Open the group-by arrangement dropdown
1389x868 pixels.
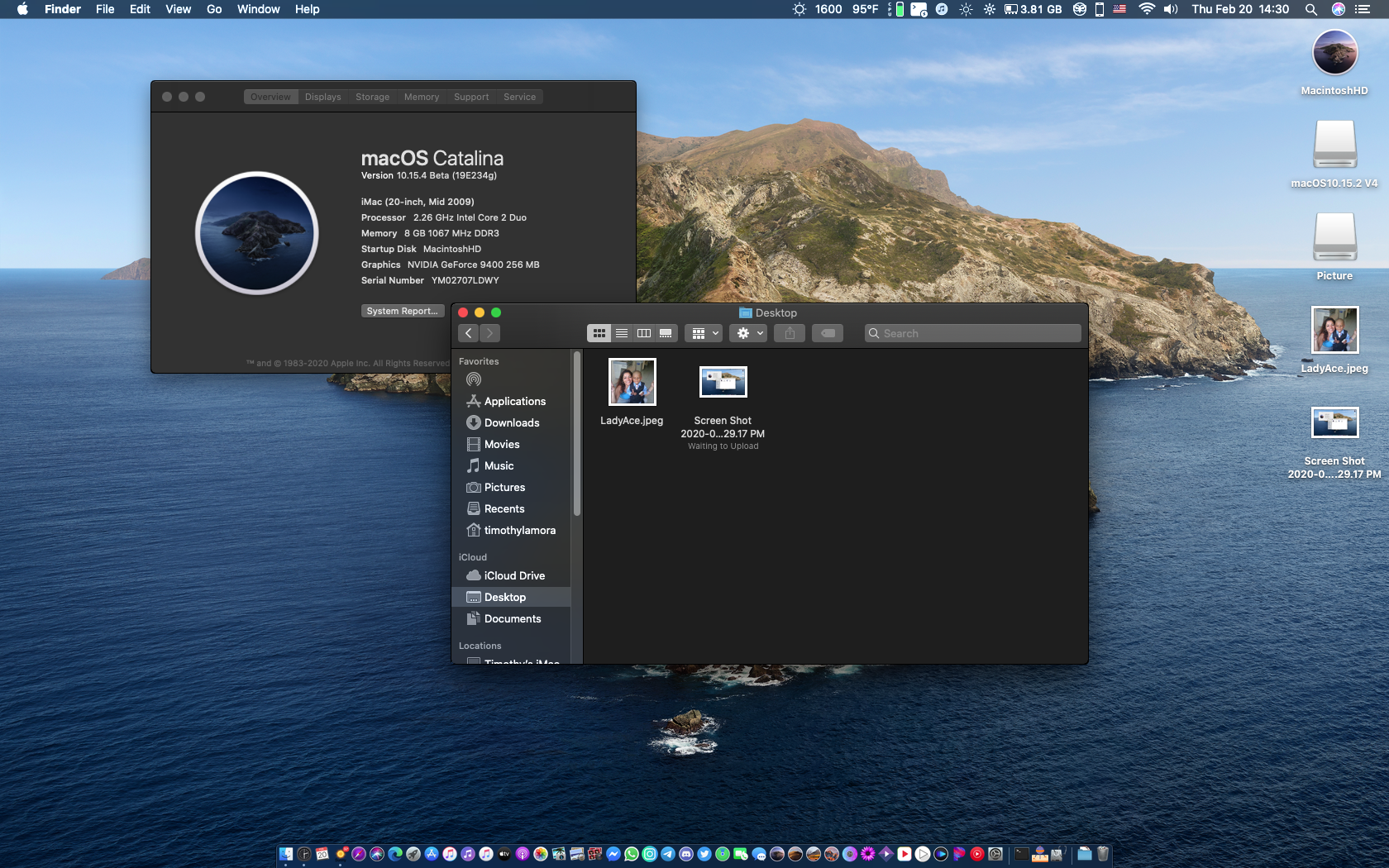click(705, 333)
